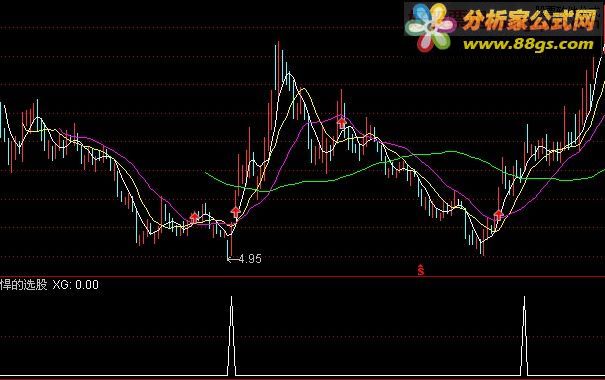Select the XG: 0.00 indicator label
This screenshot has height=380, width=605.
coord(76,285)
